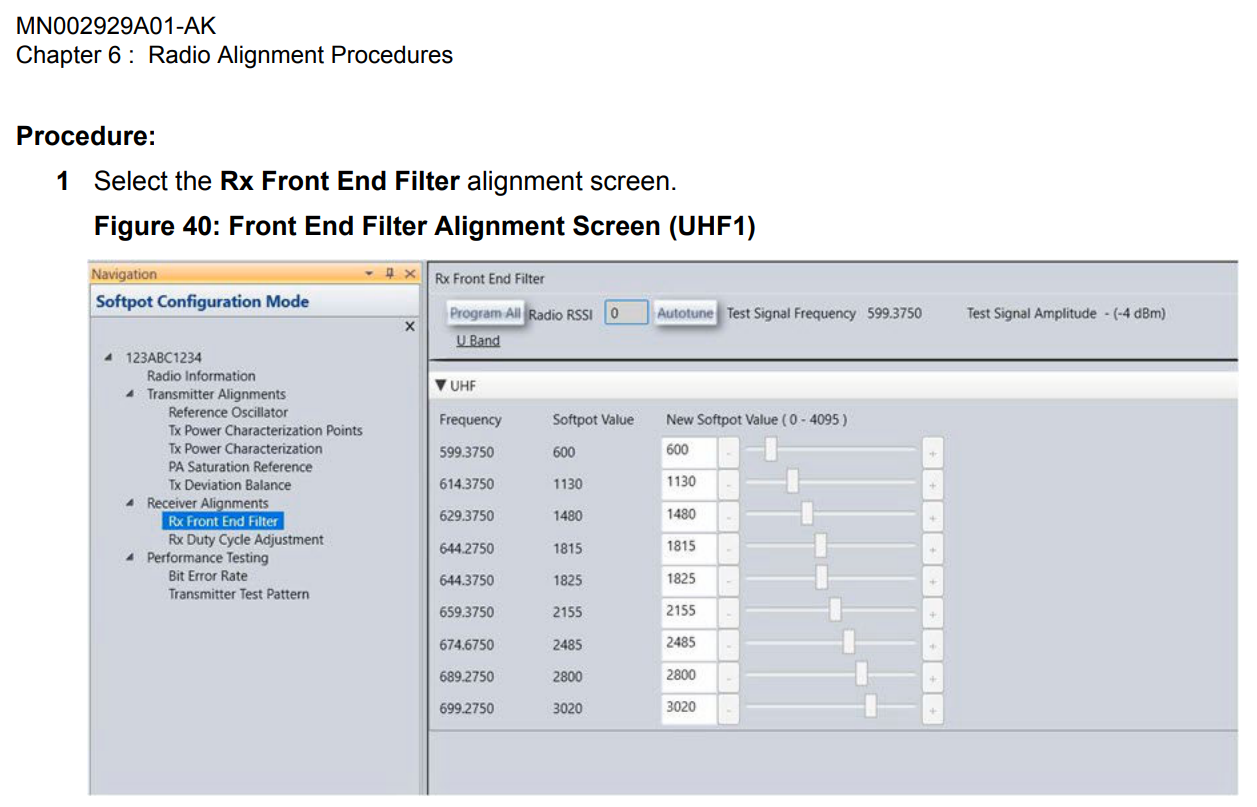The width and height of the screenshot is (1257, 807).
Task: Decrease softpot for 629.3750 with minus
Action: [x=729, y=516]
